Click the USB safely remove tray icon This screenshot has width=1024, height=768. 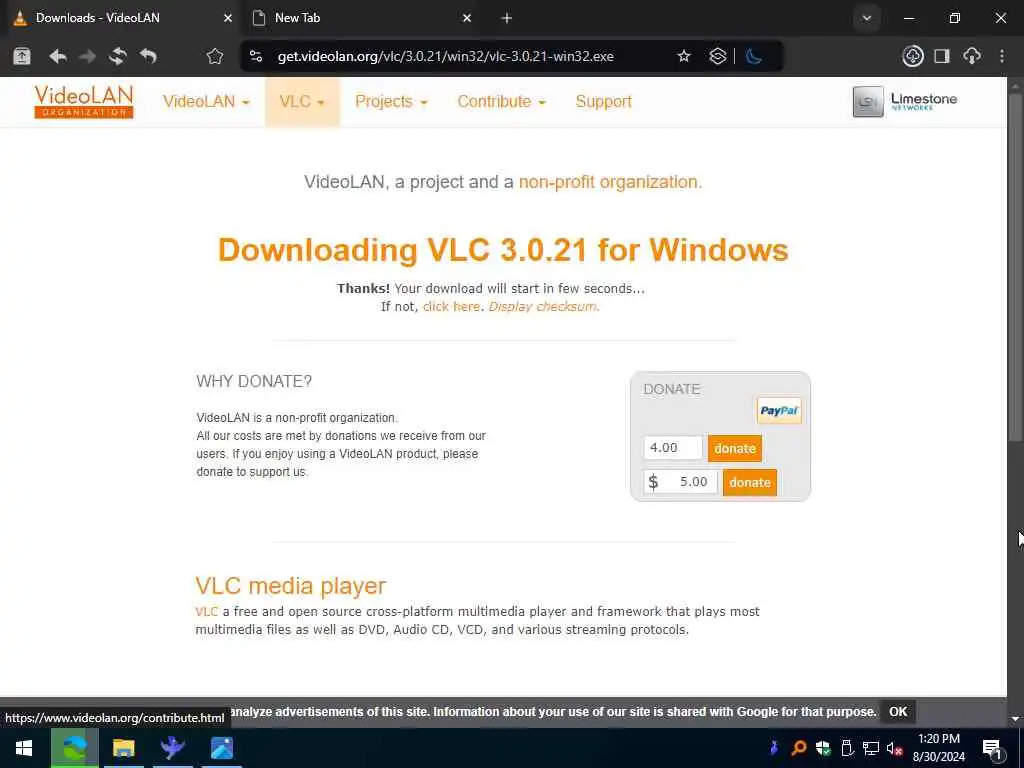pyautogui.click(x=847, y=748)
